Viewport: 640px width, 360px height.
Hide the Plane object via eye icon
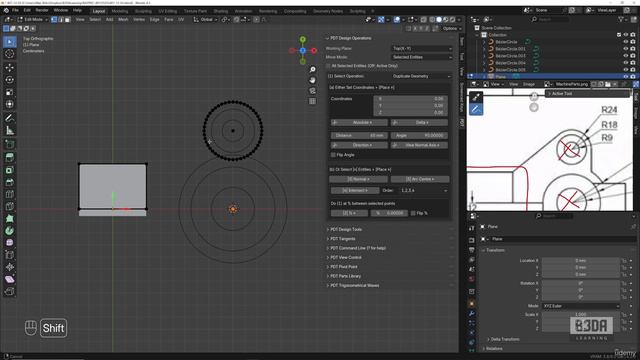tap(625, 77)
